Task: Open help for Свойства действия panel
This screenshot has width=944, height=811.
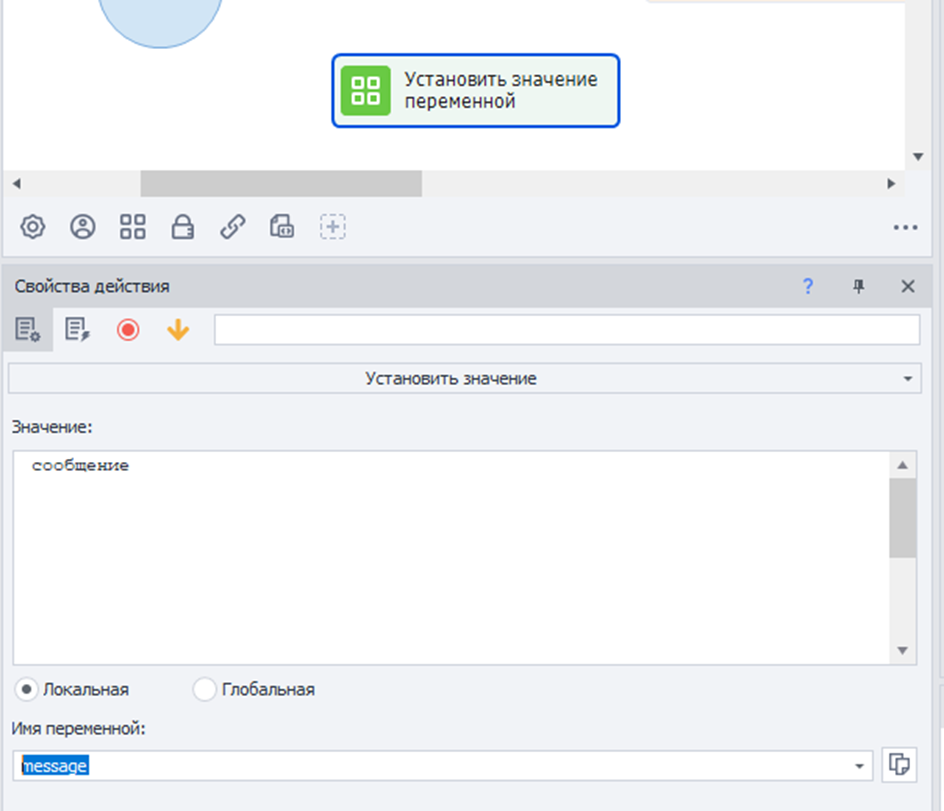Action: click(808, 286)
